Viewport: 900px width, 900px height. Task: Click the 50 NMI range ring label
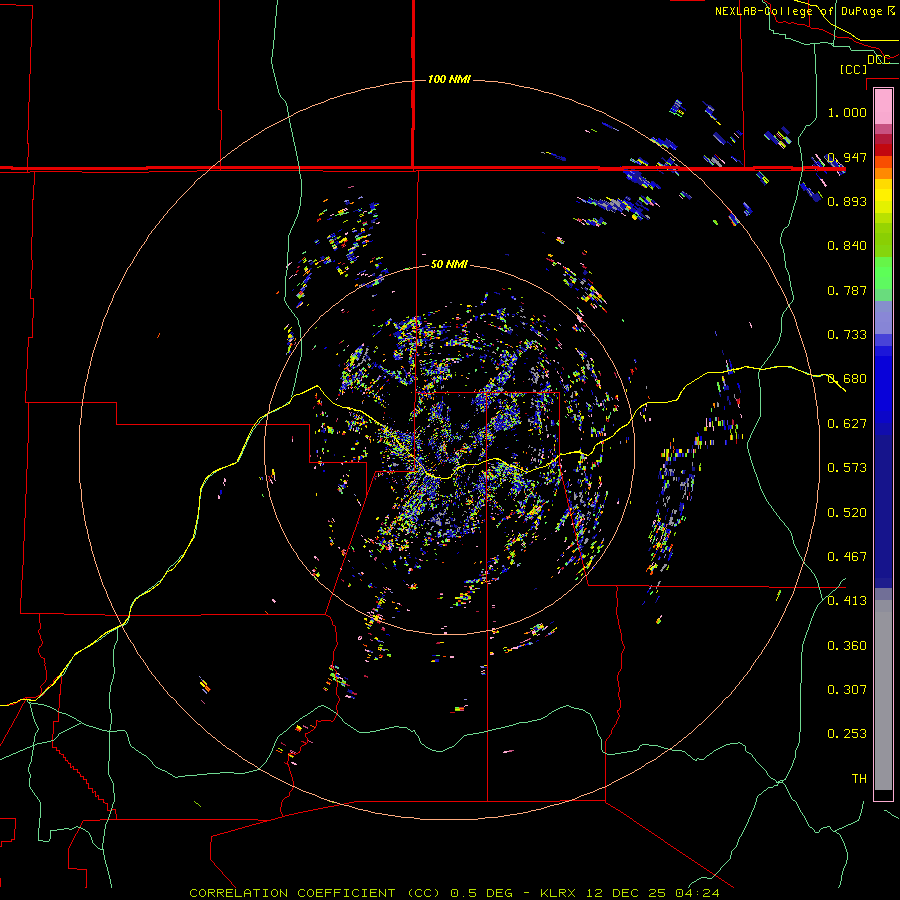(x=449, y=264)
